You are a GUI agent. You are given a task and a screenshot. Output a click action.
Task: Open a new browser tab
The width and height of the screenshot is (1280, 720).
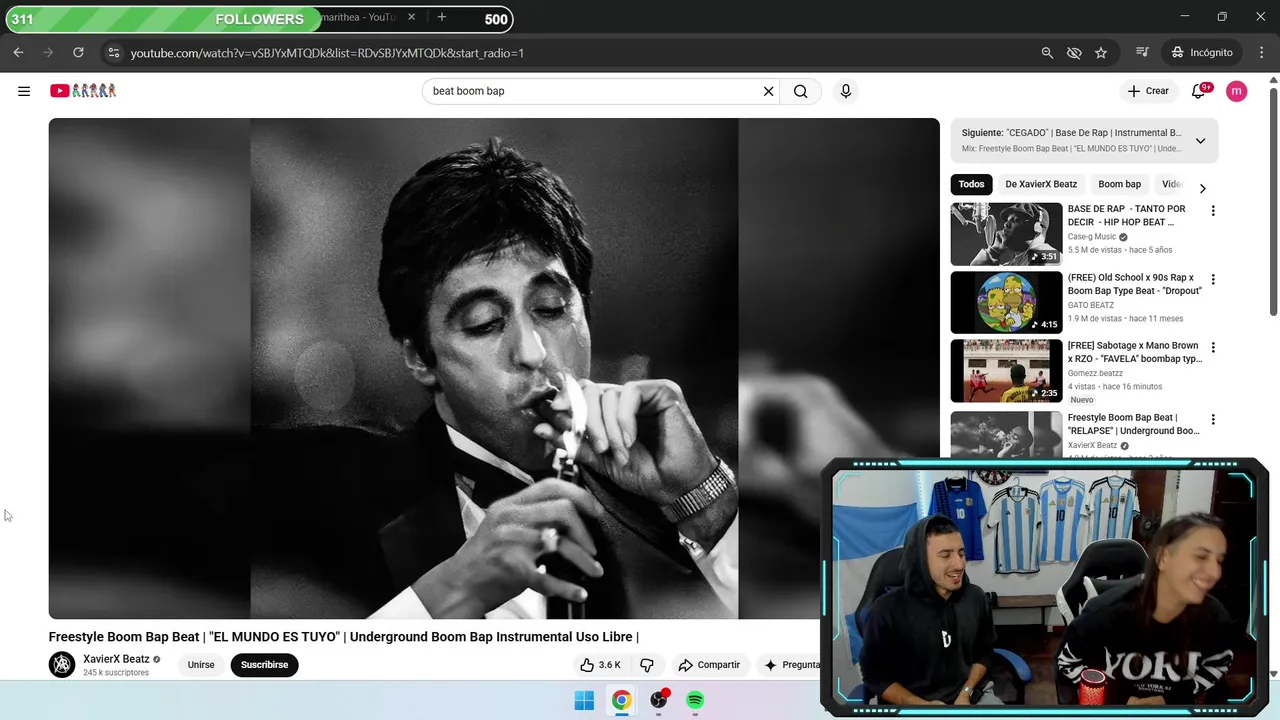441,17
